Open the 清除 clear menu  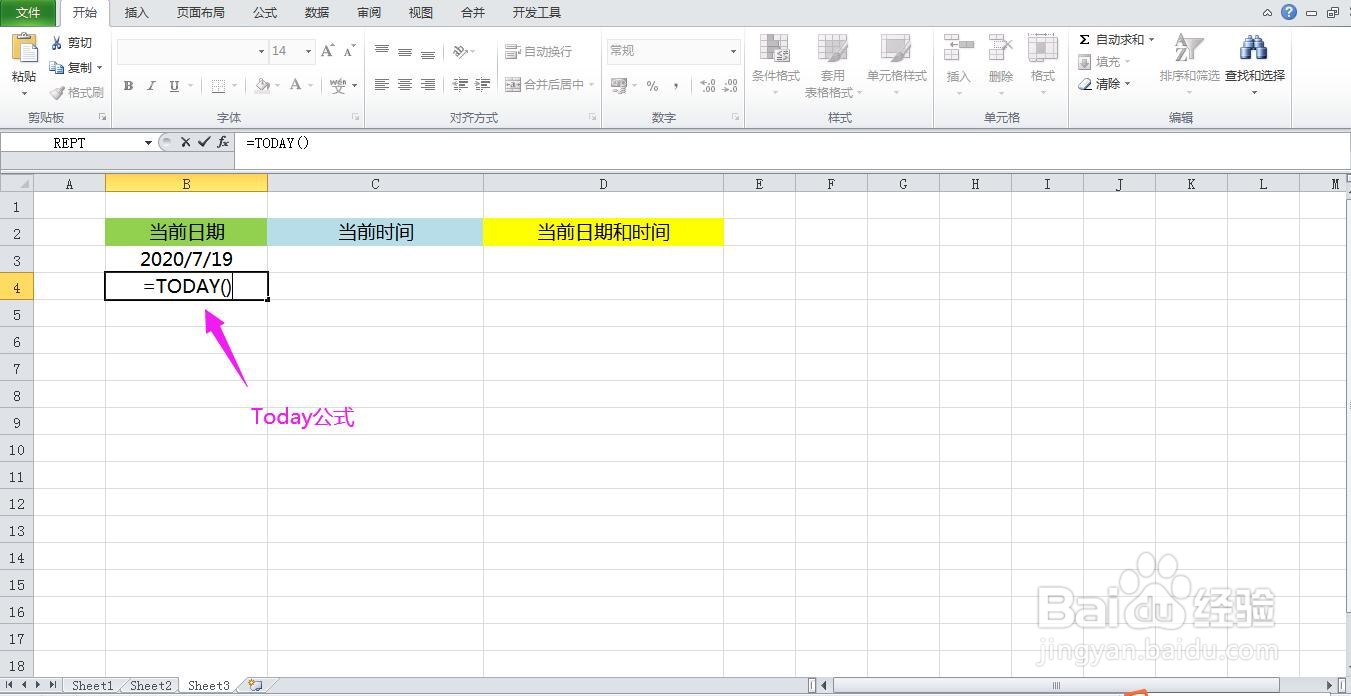(x=1104, y=84)
